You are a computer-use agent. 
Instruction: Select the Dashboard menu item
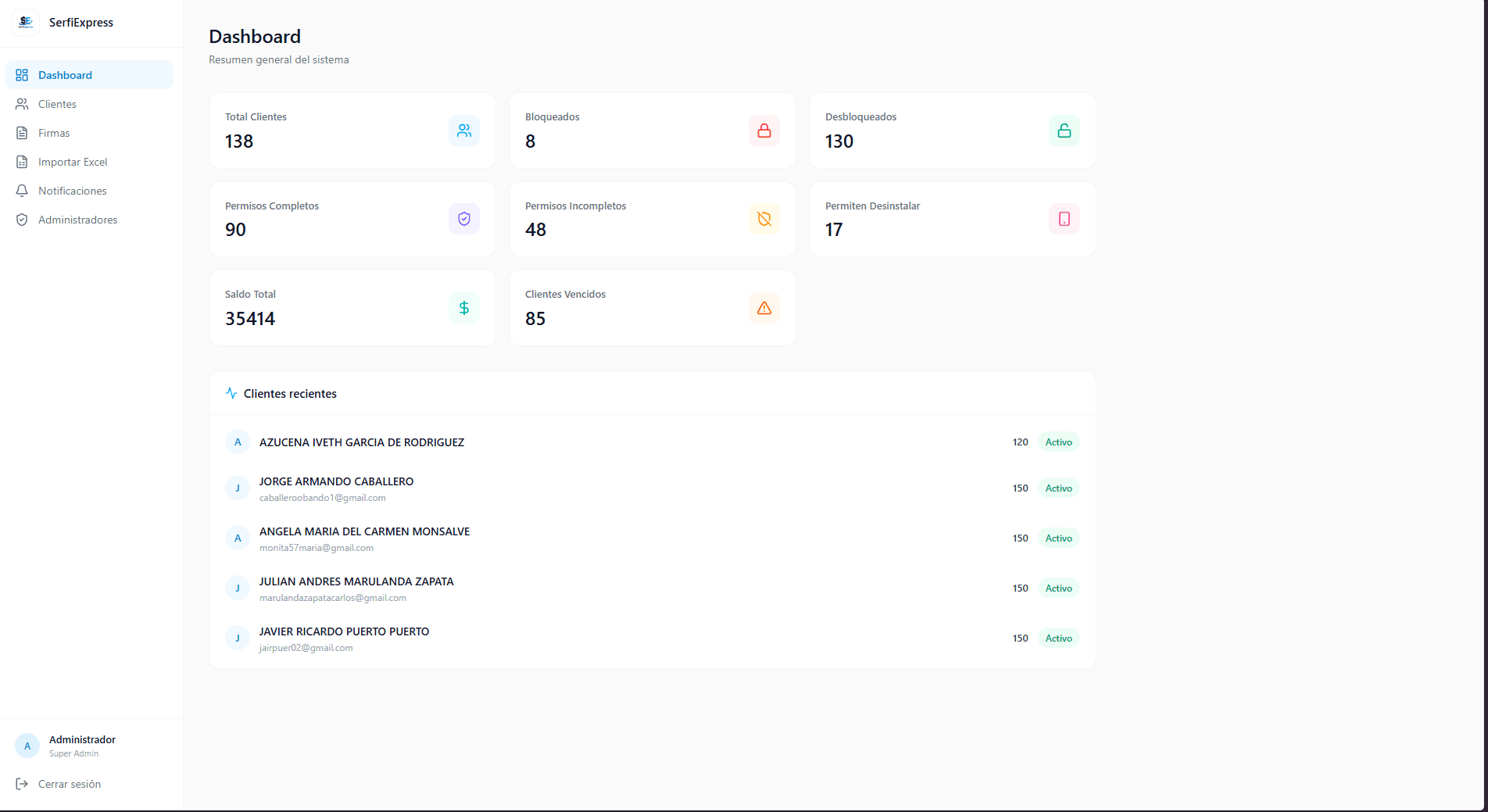65,75
